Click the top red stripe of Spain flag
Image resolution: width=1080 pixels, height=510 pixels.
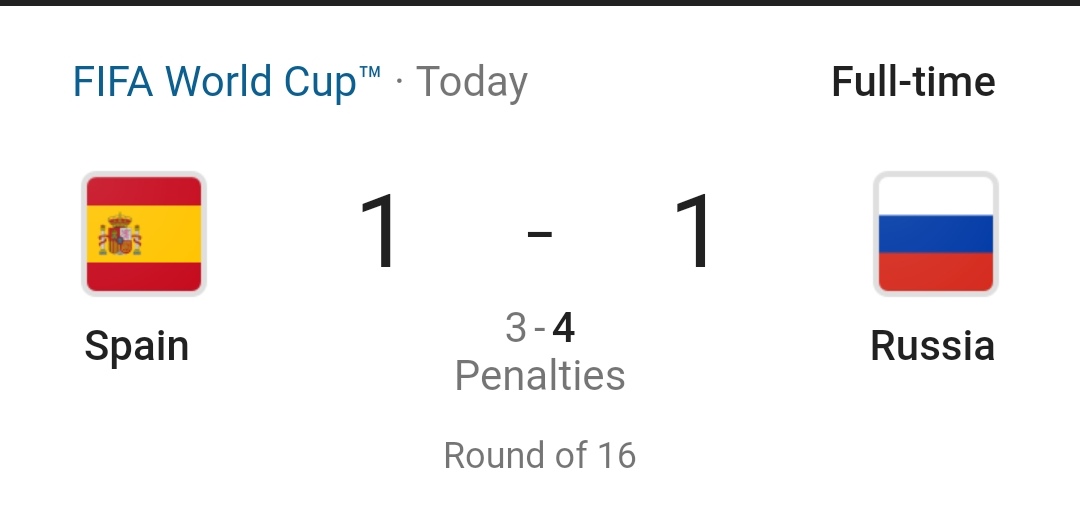pyautogui.click(x=144, y=191)
